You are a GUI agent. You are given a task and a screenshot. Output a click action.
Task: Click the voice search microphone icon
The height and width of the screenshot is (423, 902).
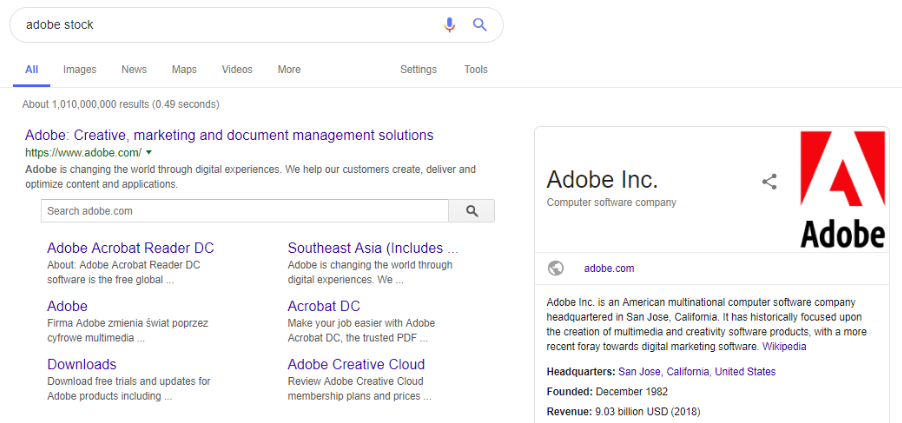click(450, 25)
